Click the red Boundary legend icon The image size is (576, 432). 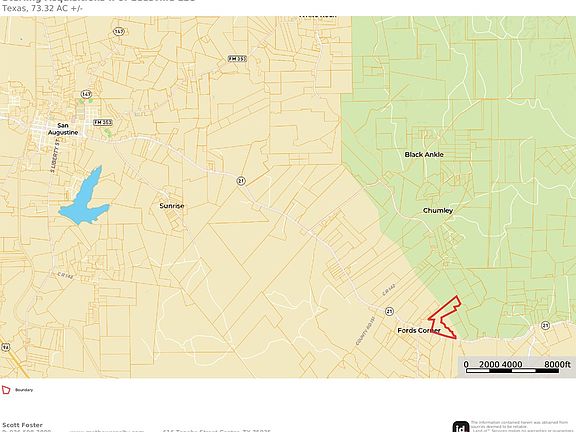[6, 390]
